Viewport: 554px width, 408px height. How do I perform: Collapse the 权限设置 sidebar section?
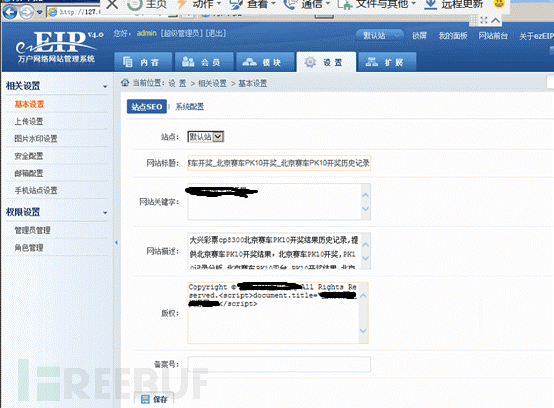pyautogui.click(x=105, y=213)
